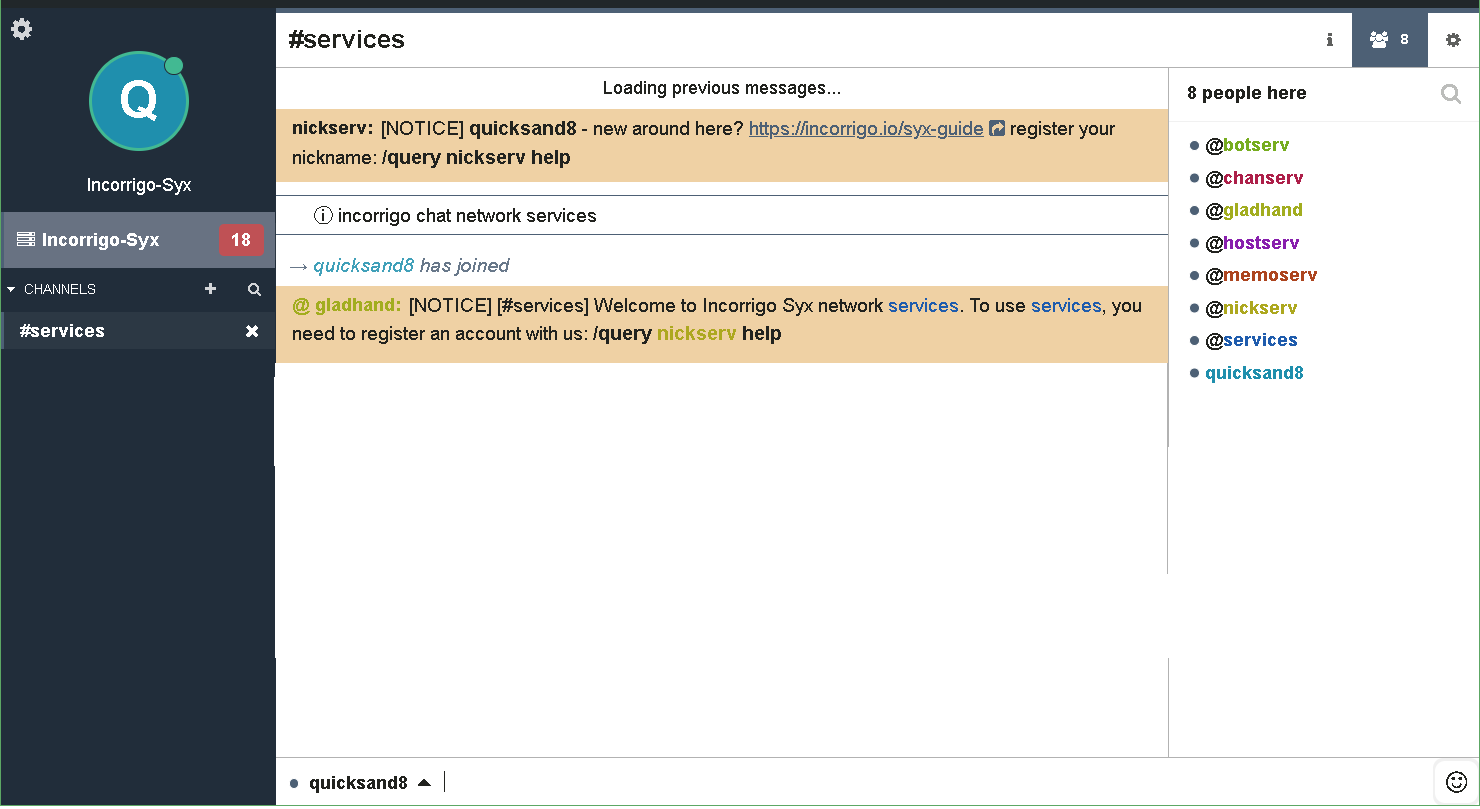The height and width of the screenshot is (809, 1480).
Task: Select the Incorrigo-Syx network entry
Action: 100,240
